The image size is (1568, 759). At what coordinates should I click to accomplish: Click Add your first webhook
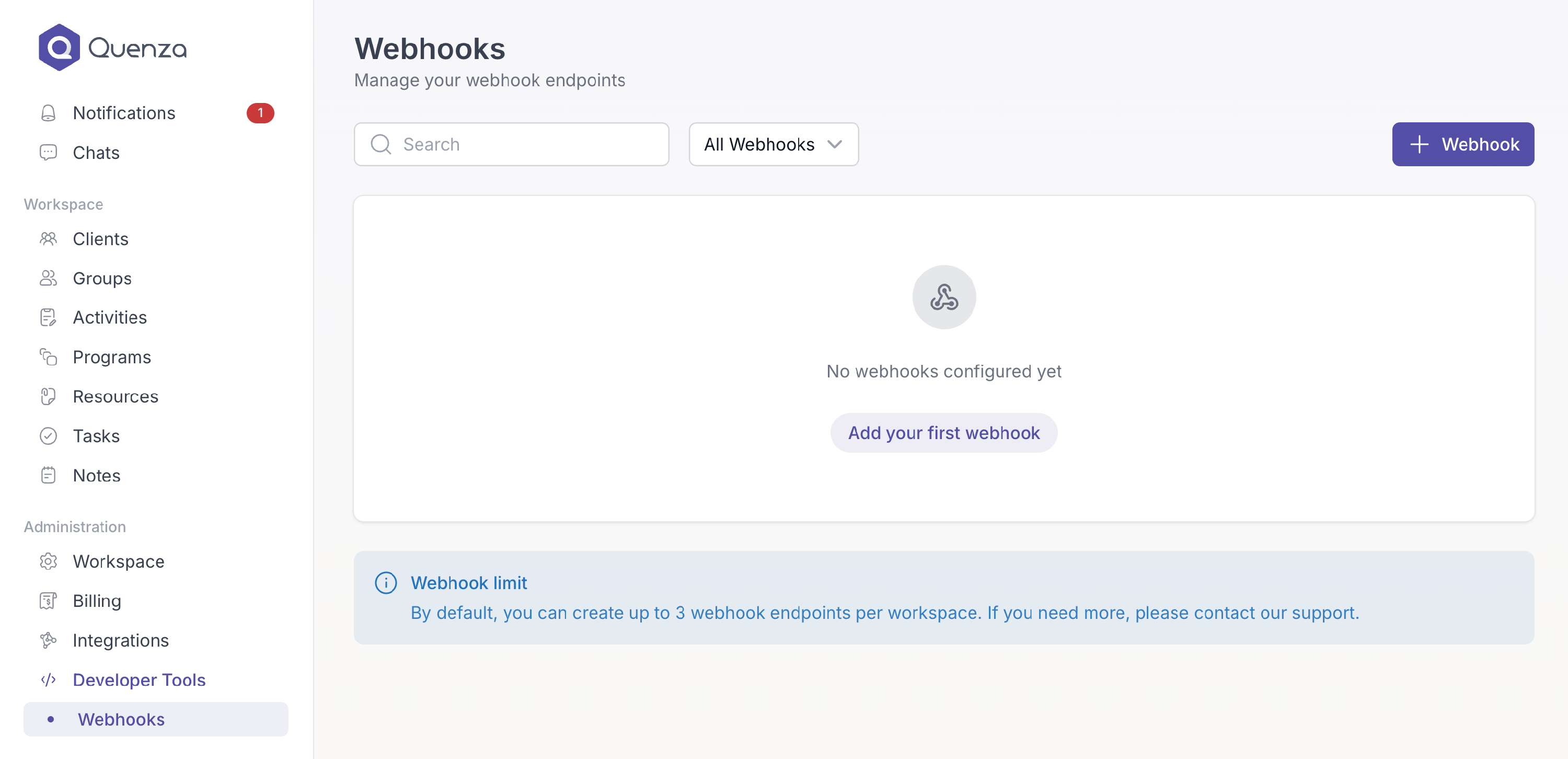943,433
